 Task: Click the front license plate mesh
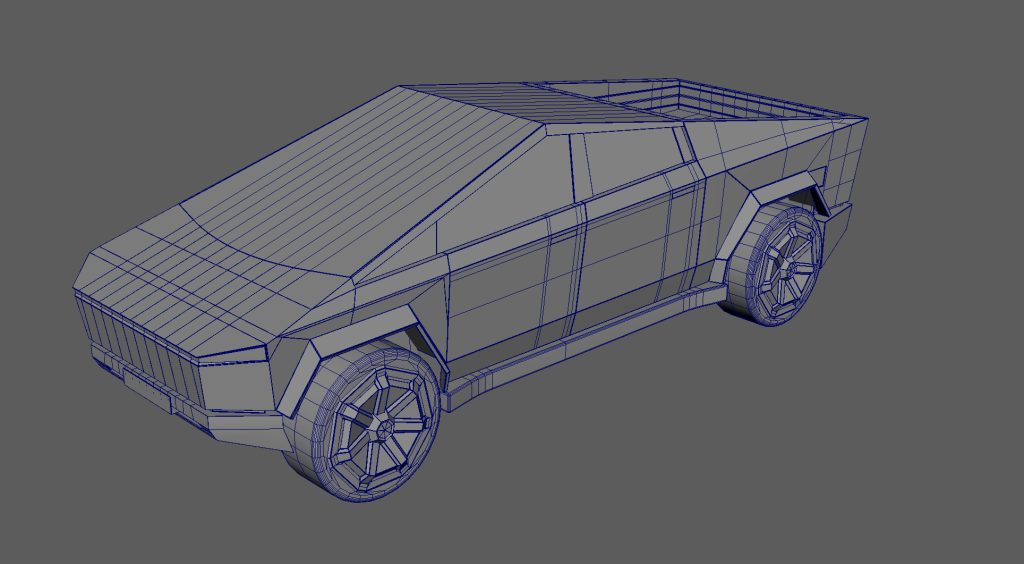pyautogui.click(x=148, y=390)
